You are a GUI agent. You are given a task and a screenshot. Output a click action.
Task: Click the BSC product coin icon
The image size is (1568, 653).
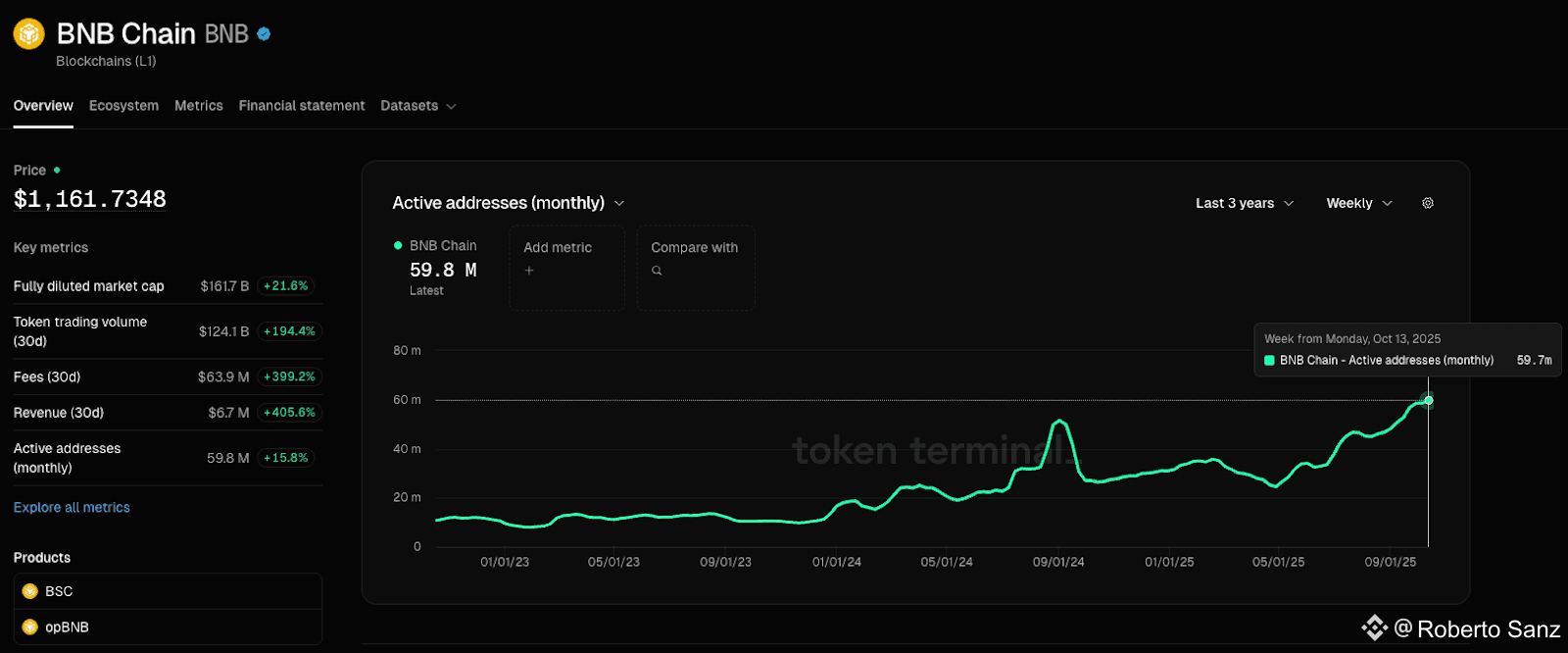click(29, 591)
